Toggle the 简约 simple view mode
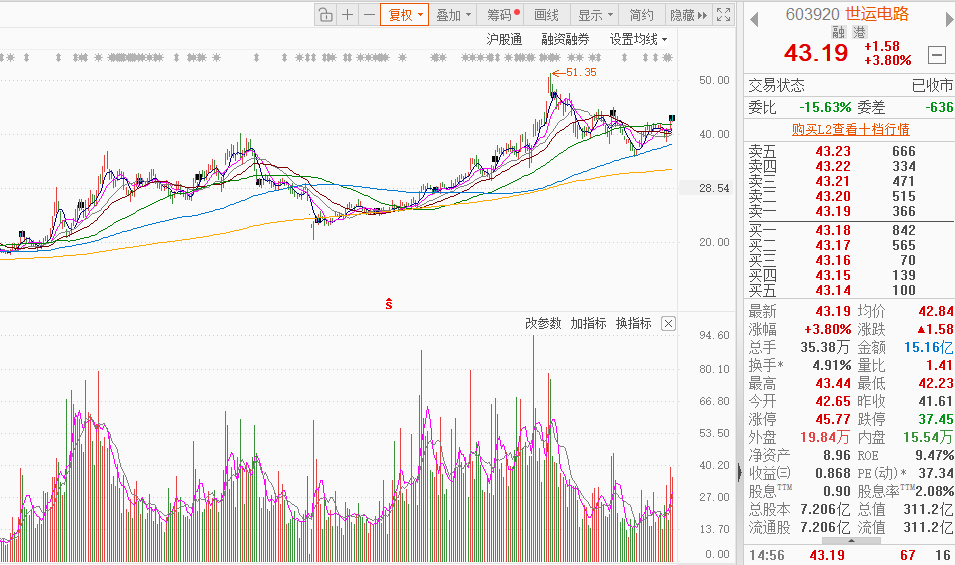The image size is (955, 565). (x=641, y=15)
